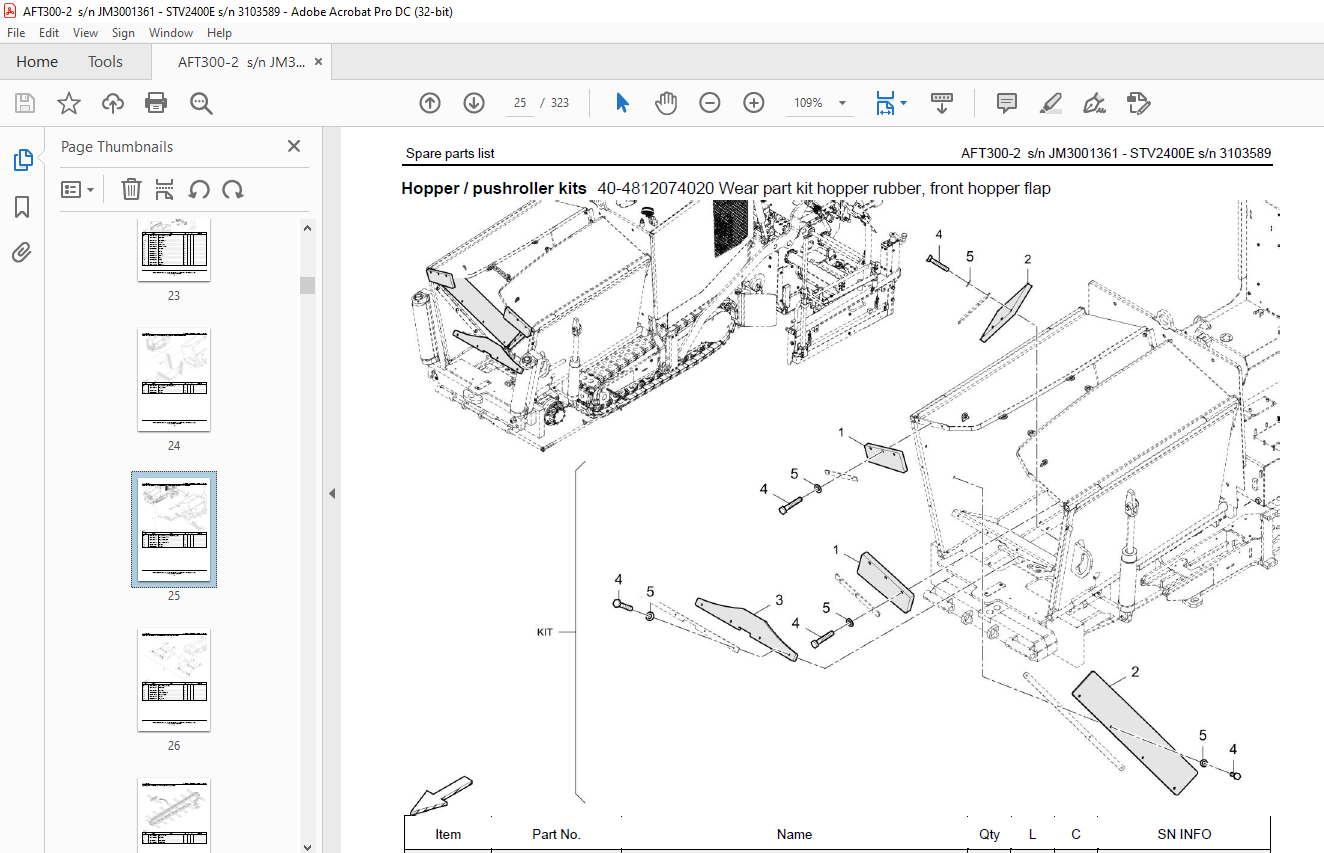Print the document with the printer icon

[156, 103]
